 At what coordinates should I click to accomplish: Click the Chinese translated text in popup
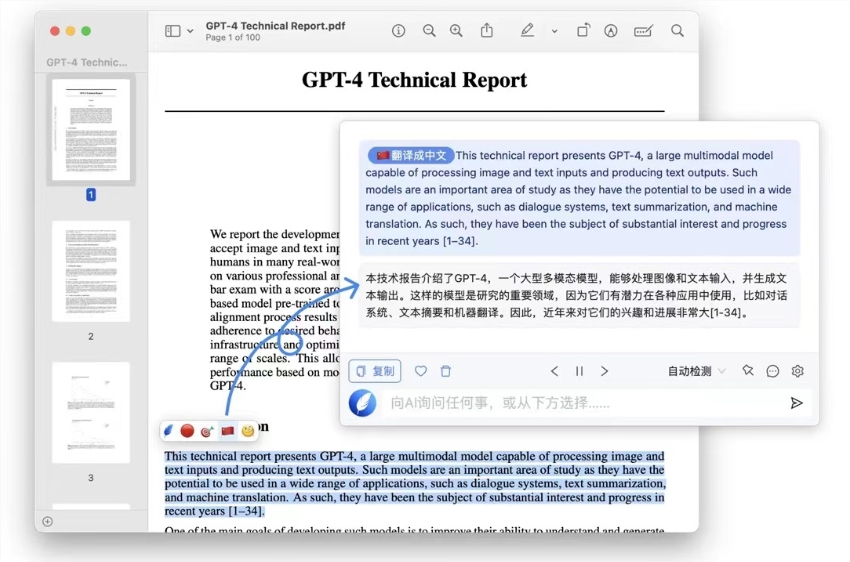[x=578, y=295]
